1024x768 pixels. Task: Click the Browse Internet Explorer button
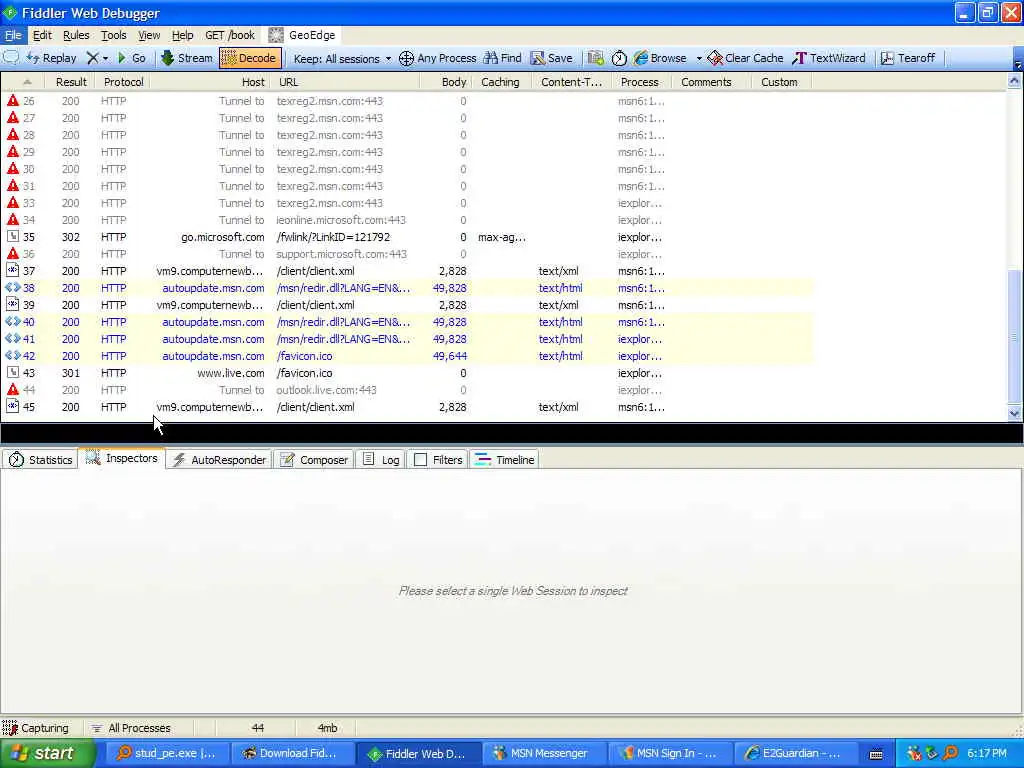coord(660,58)
